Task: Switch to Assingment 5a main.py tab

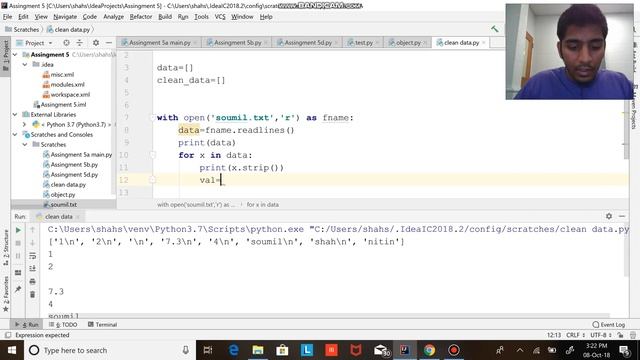Action: (x=160, y=42)
